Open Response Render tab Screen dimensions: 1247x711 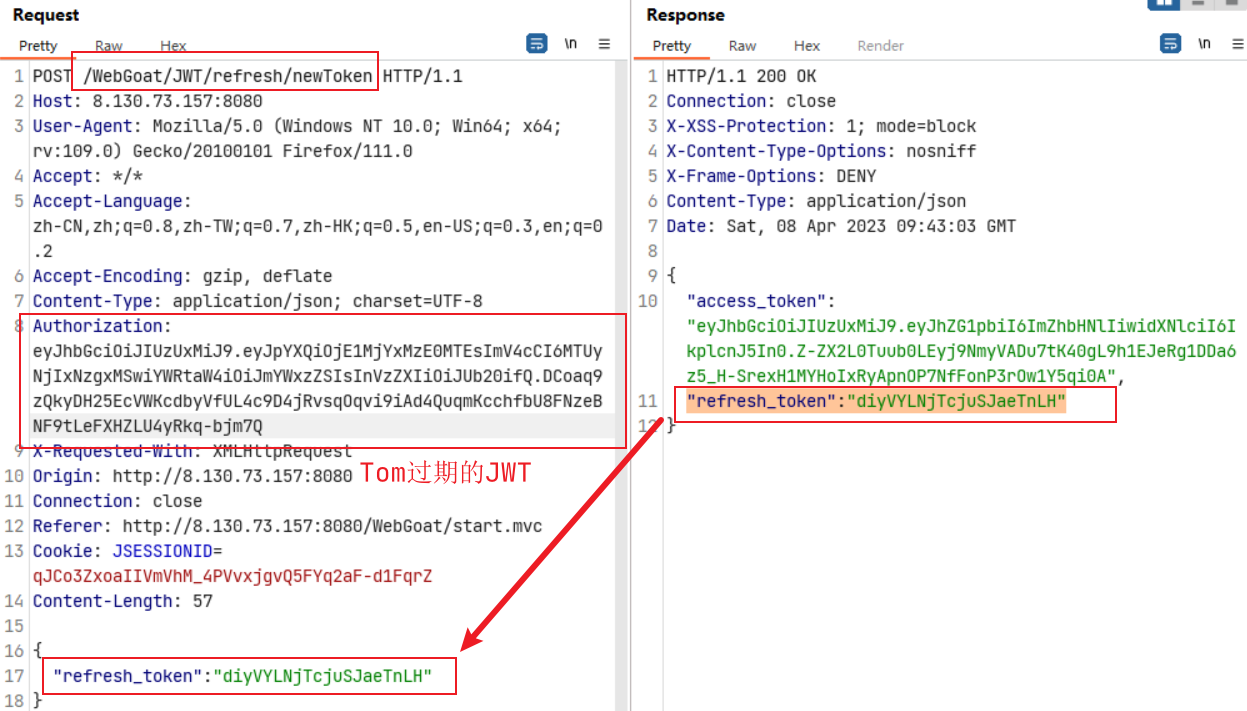pos(880,46)
